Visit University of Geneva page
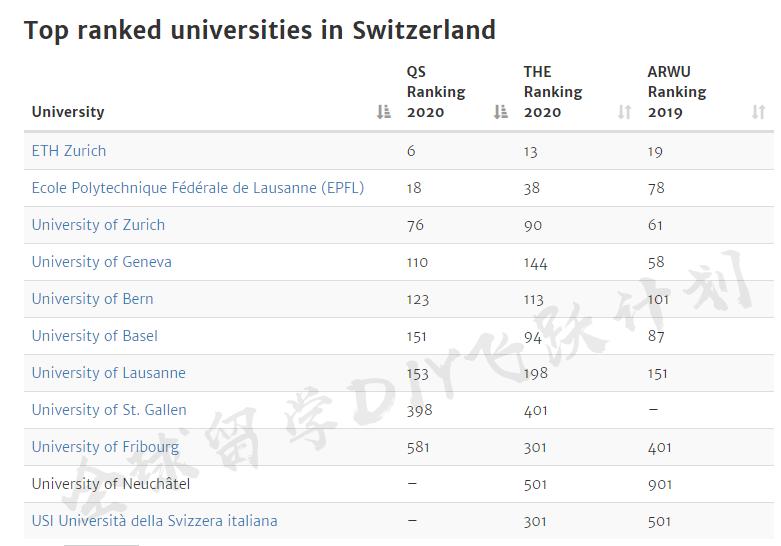 [x=101, y=262]
